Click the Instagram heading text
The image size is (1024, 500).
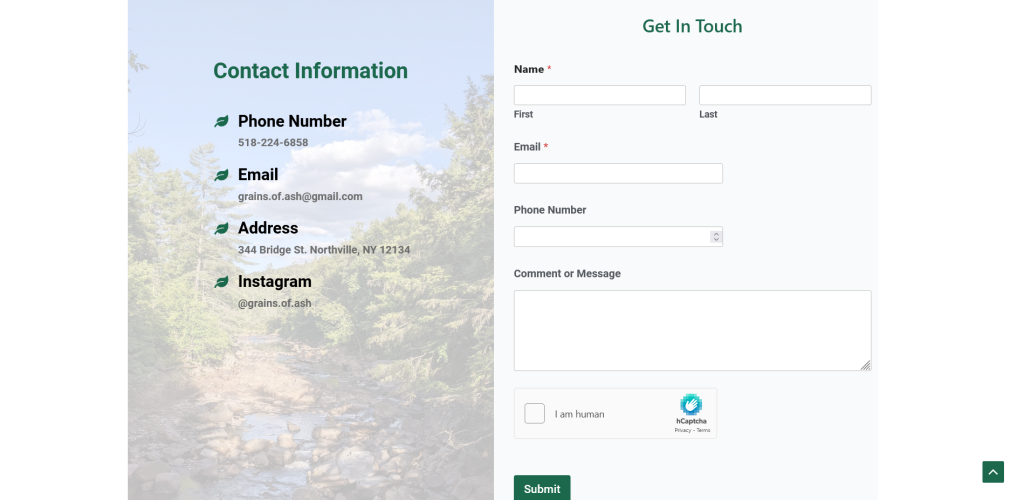(x=274, y=282)
